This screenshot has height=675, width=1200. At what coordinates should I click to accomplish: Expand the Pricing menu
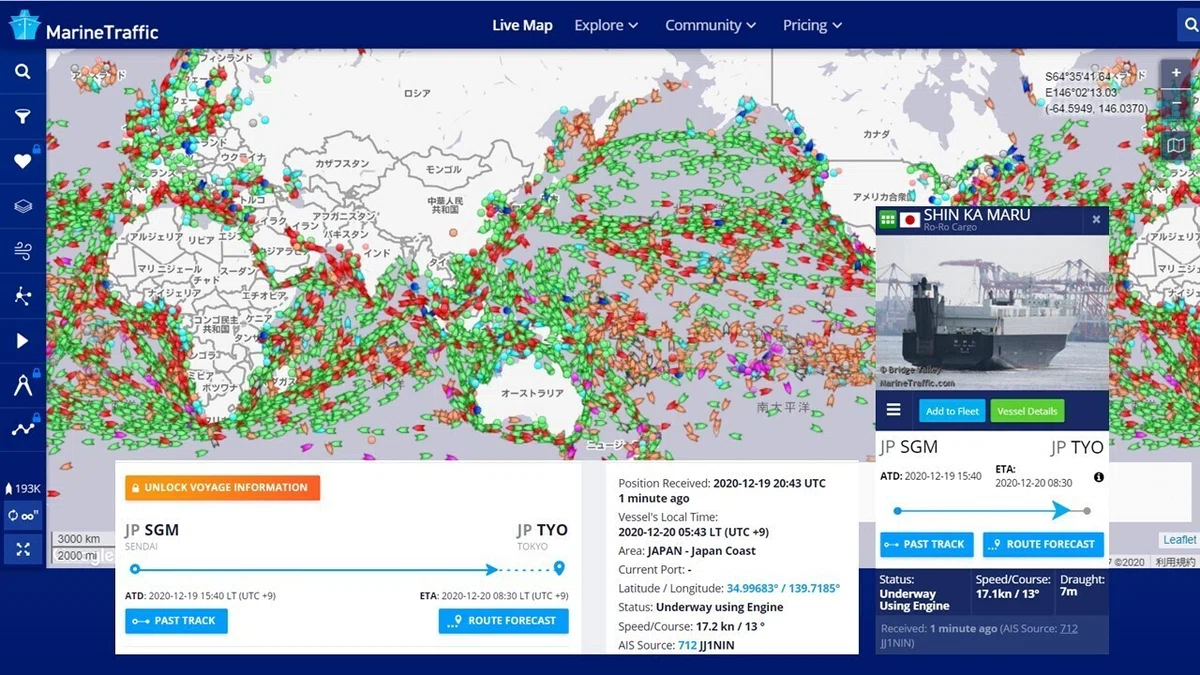813,25
